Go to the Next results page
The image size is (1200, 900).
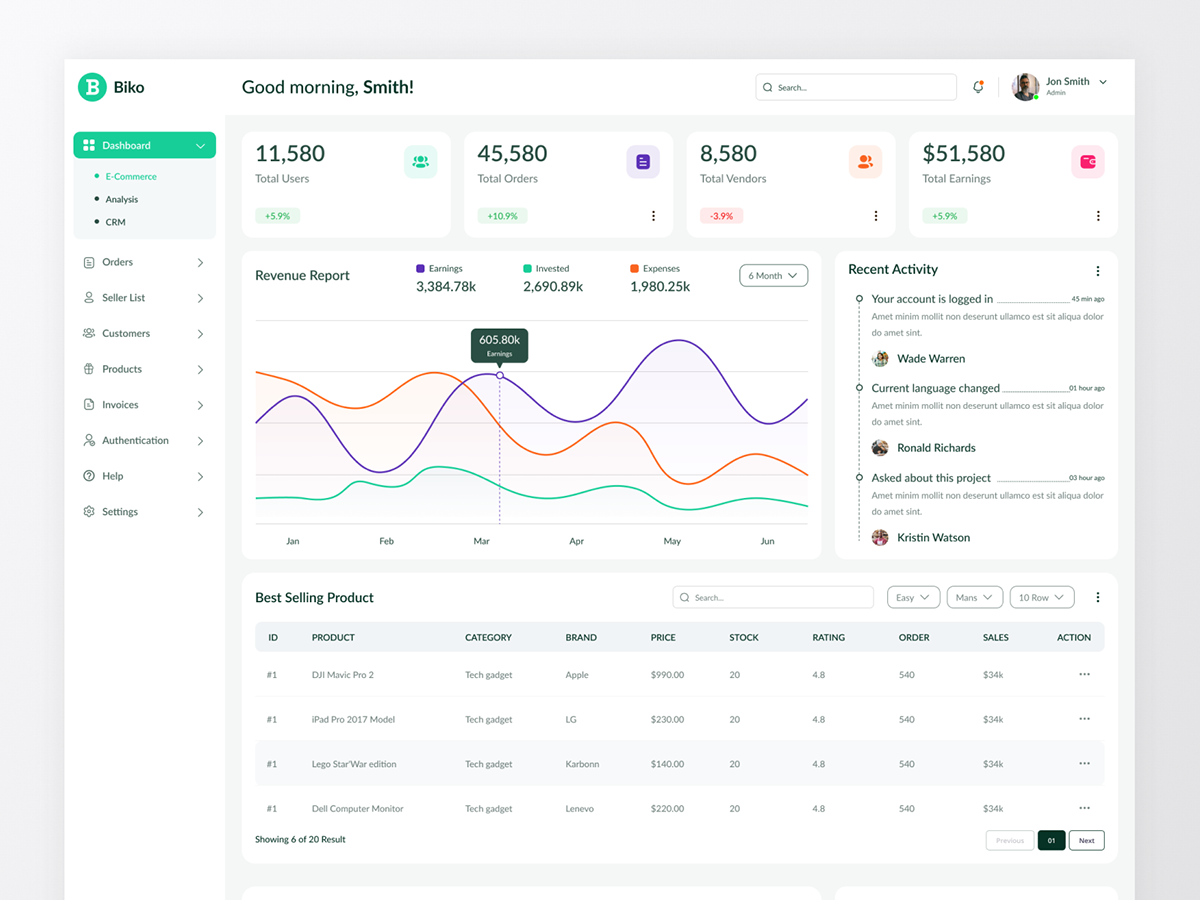point(1086,841)
